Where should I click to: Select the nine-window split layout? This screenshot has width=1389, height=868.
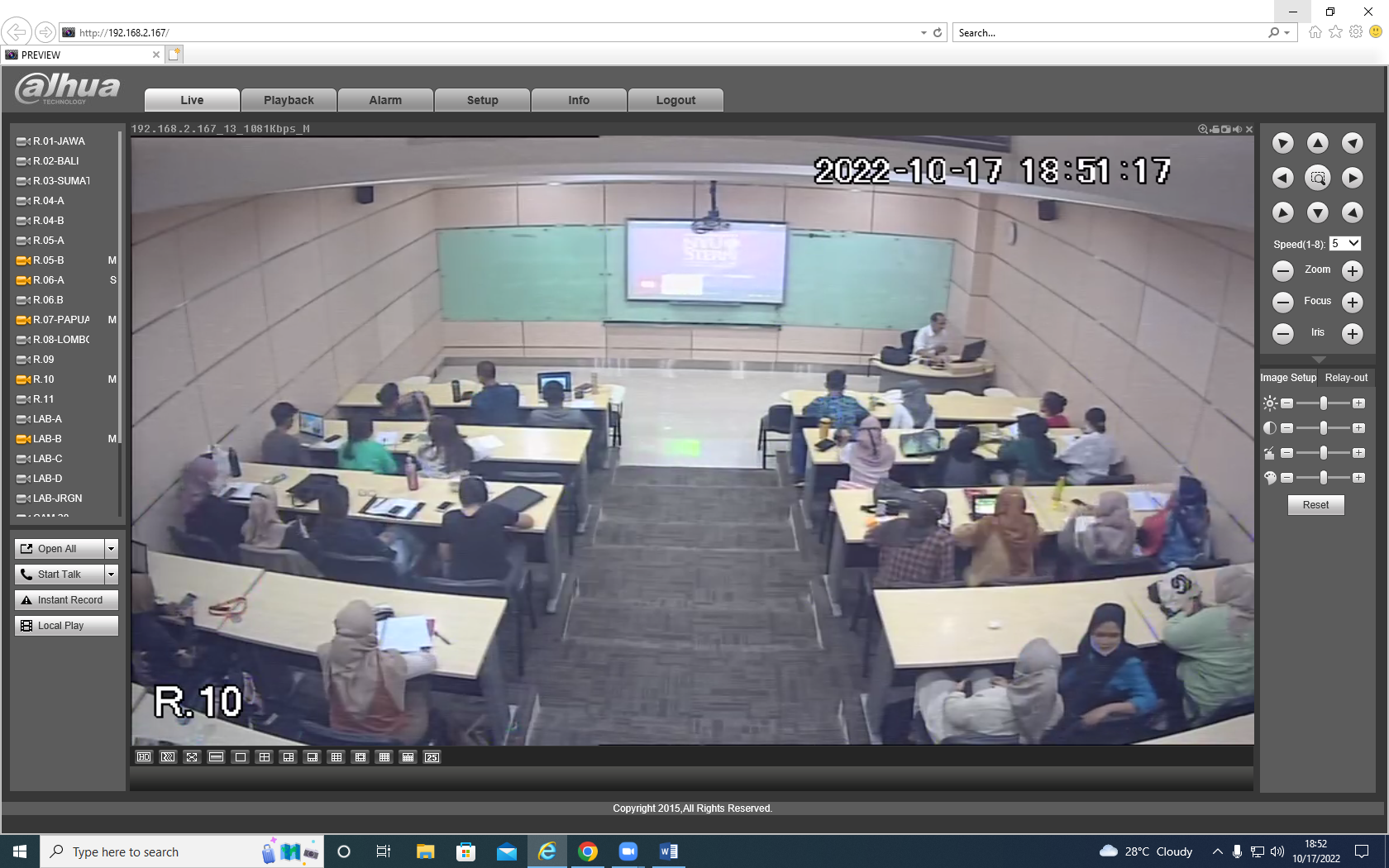336,757
